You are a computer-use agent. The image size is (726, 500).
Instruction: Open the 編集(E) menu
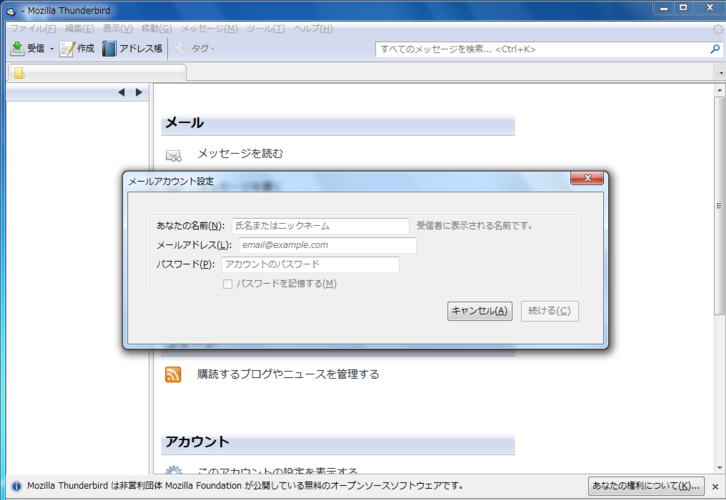(x=79, y=29)
